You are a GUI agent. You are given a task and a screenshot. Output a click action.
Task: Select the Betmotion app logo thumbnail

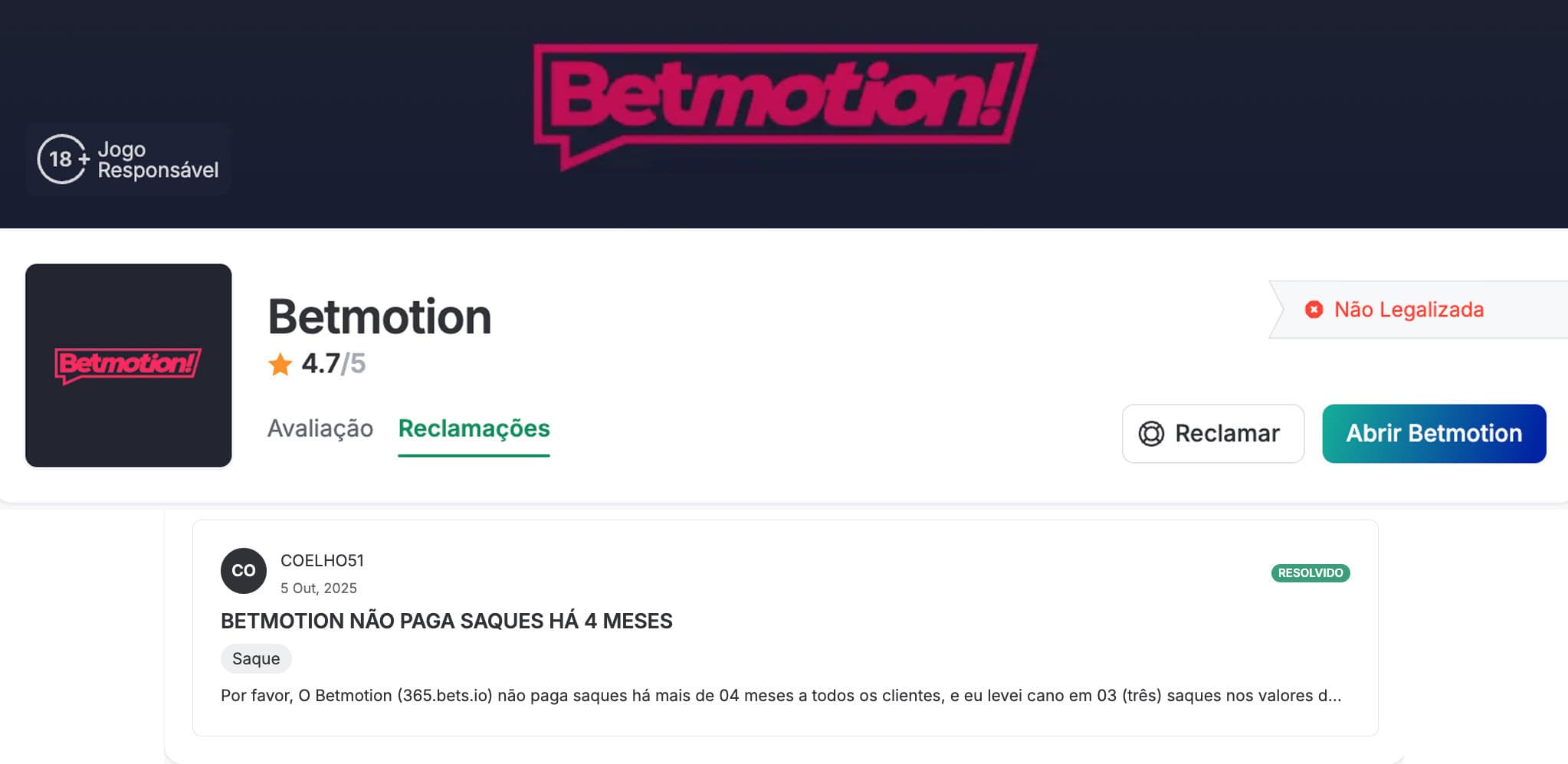click(128, 365)
